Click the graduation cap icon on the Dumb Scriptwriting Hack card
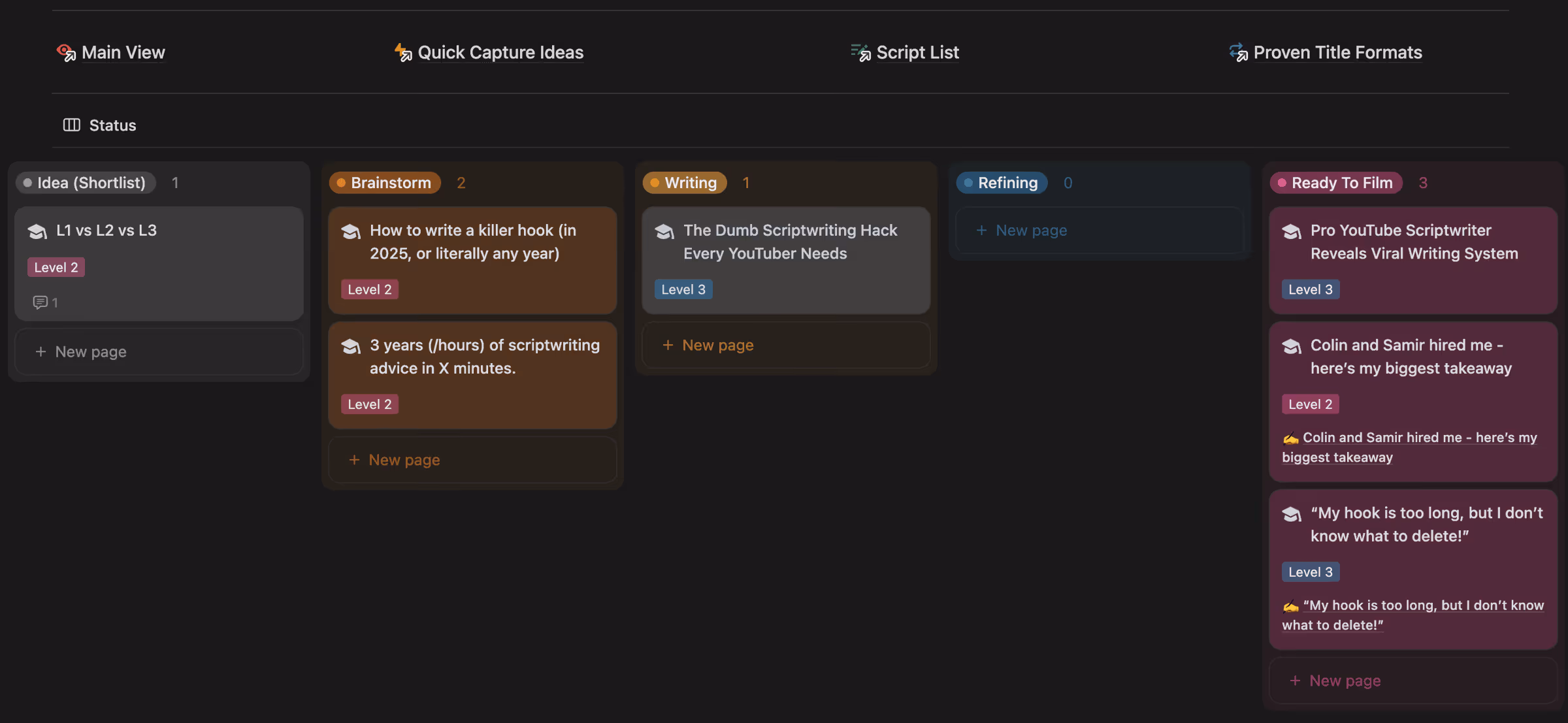 pos(664,231)
